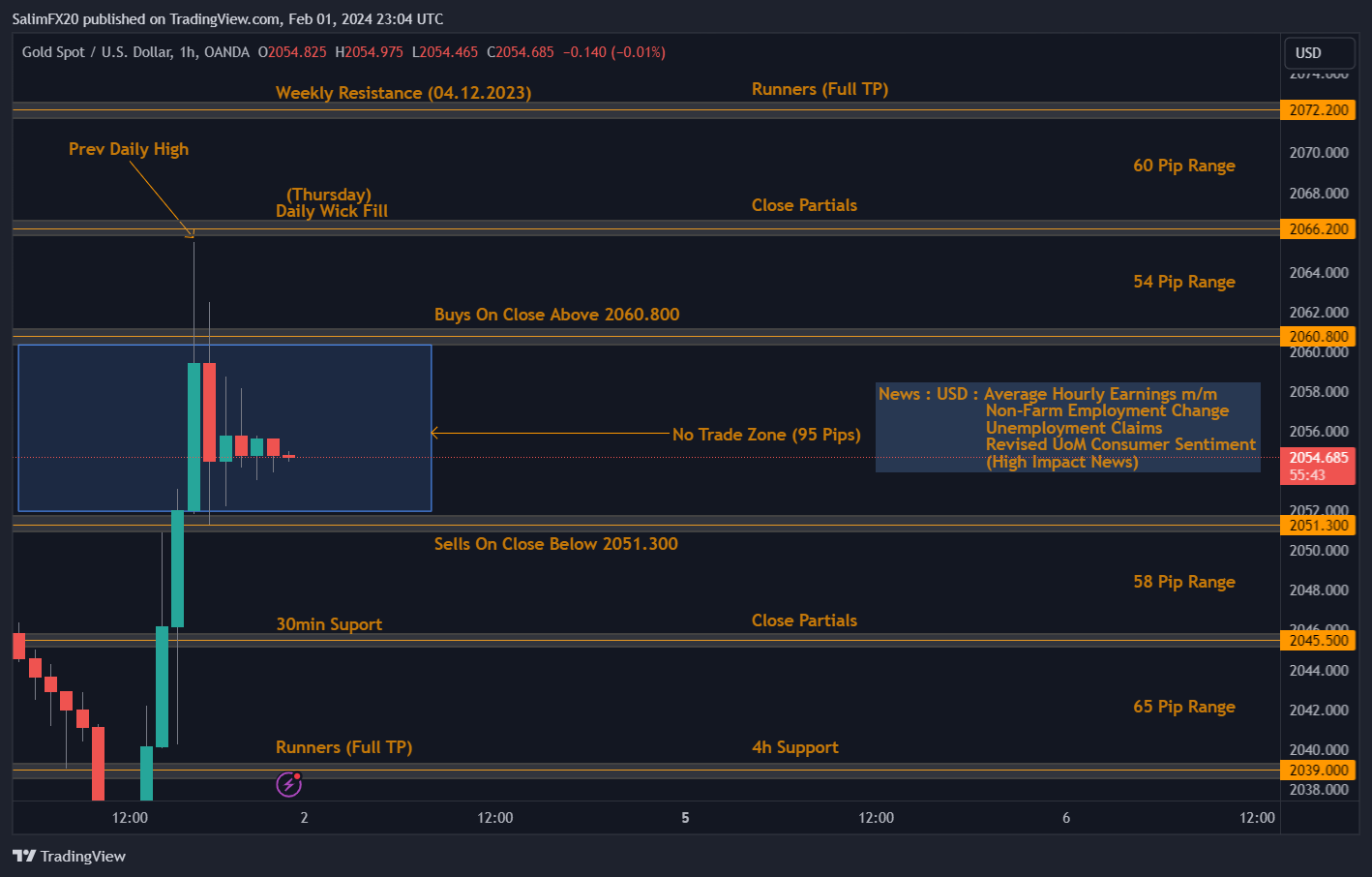Screen dimensions: 1372x877
Task: Select the 2051.300 price axis label
Action: [x=1318, y=526]
